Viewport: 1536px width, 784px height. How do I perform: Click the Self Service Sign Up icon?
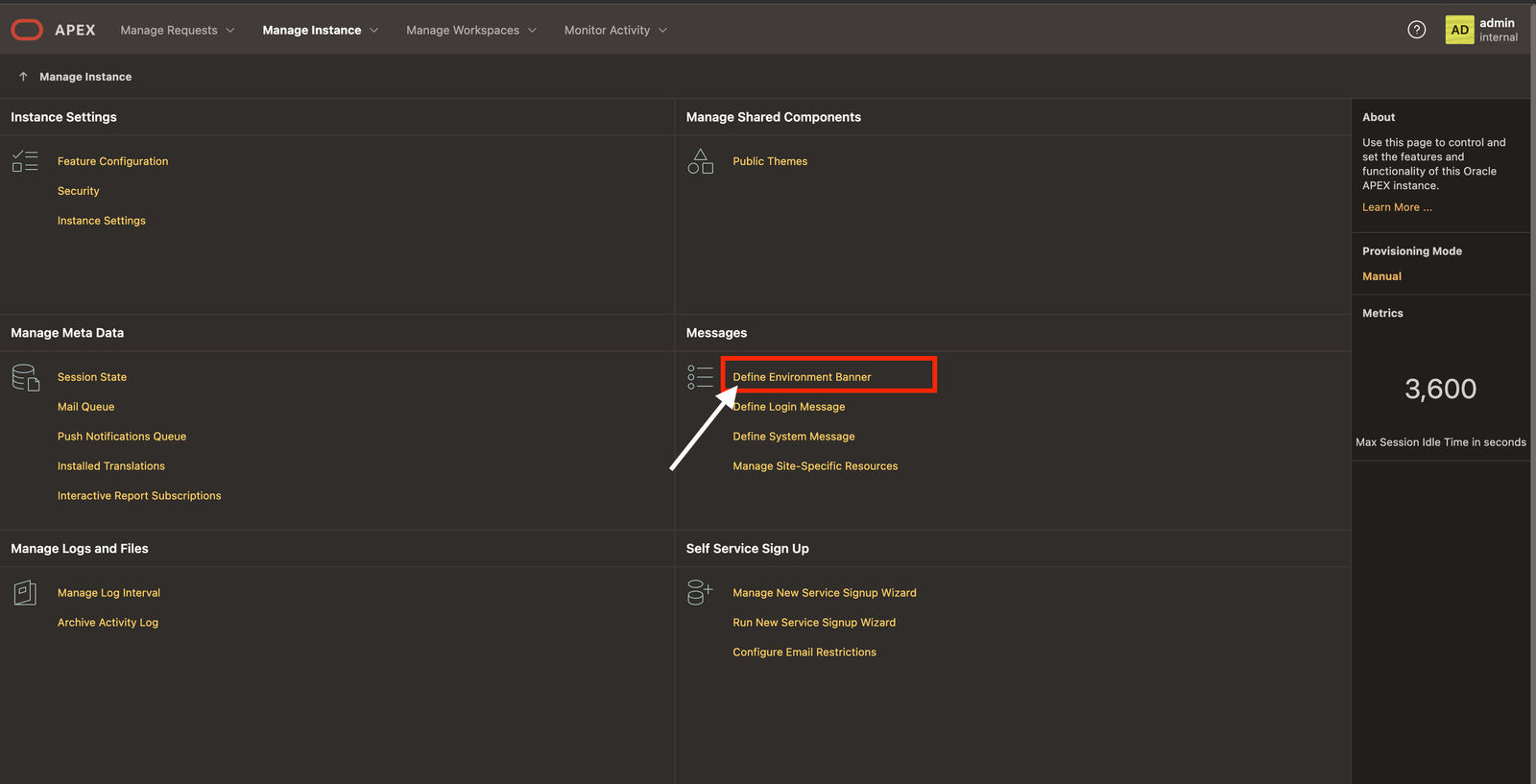pos(700,593)
